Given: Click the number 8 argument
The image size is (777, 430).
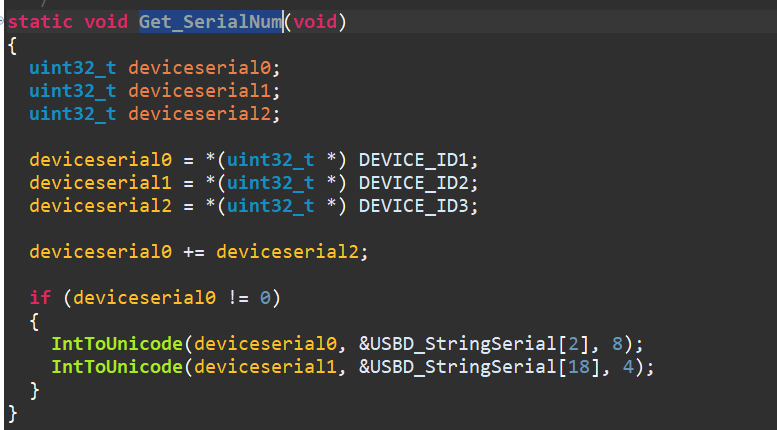Looking at the screenshot, I should (x=617, y=344).
